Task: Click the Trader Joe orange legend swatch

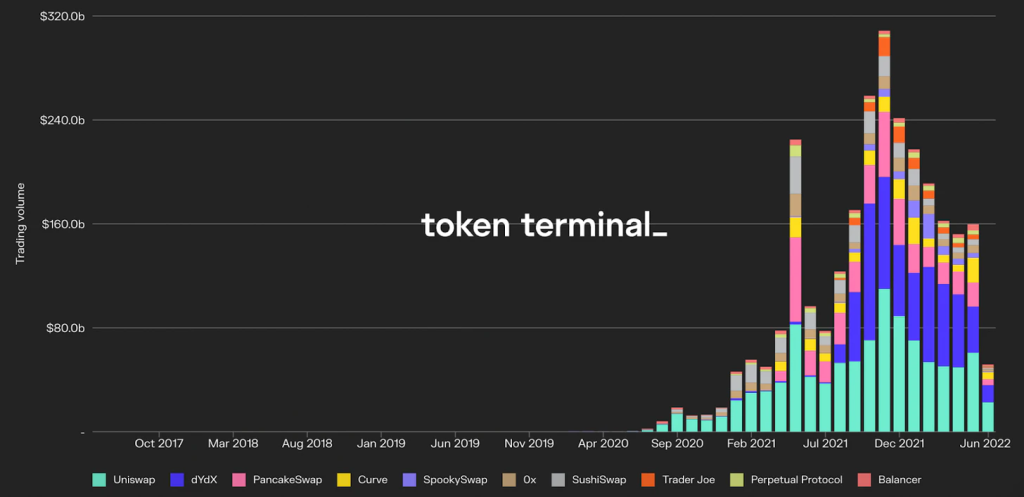Action: click(x=648, y=480)
